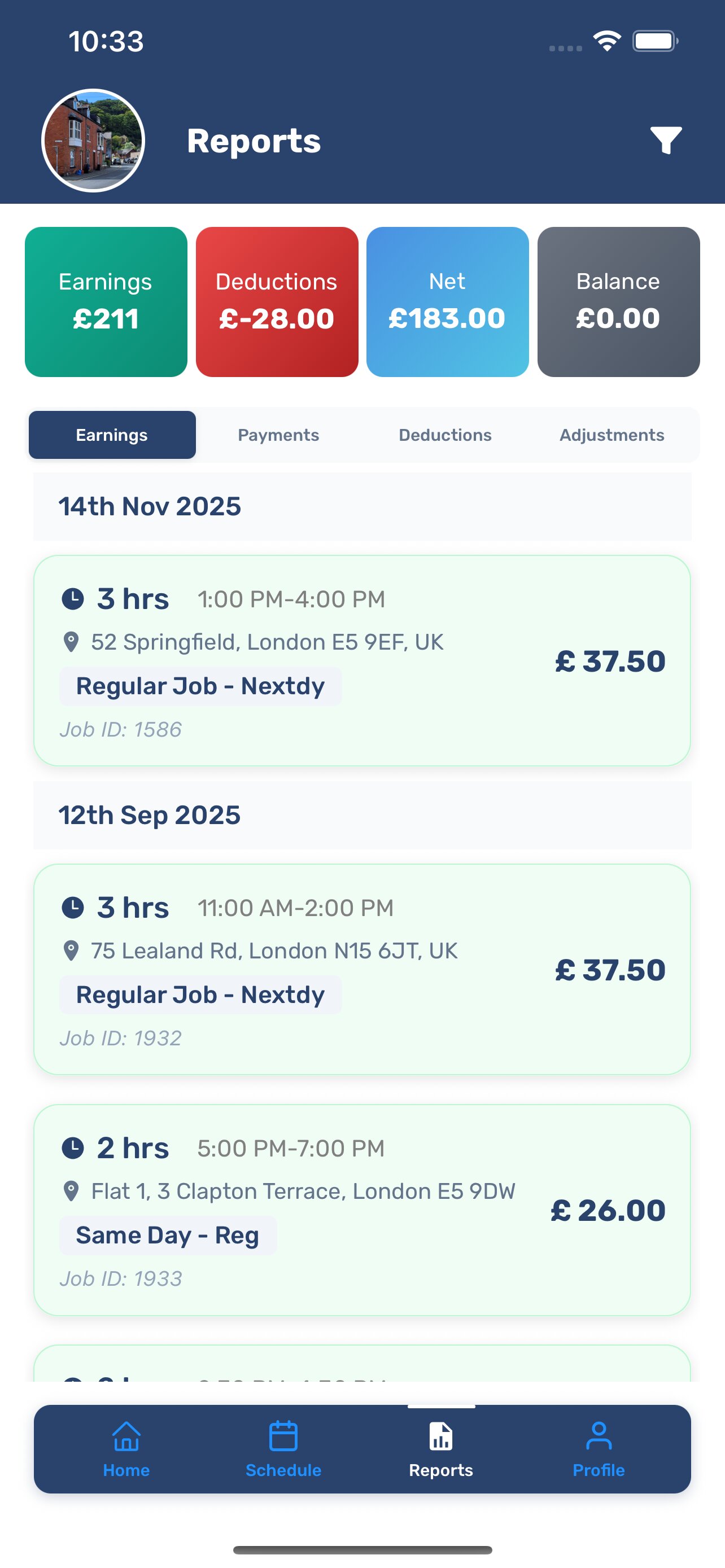
Task: Tap location pin beside 75 Lealand Rd
Action: 71,951
